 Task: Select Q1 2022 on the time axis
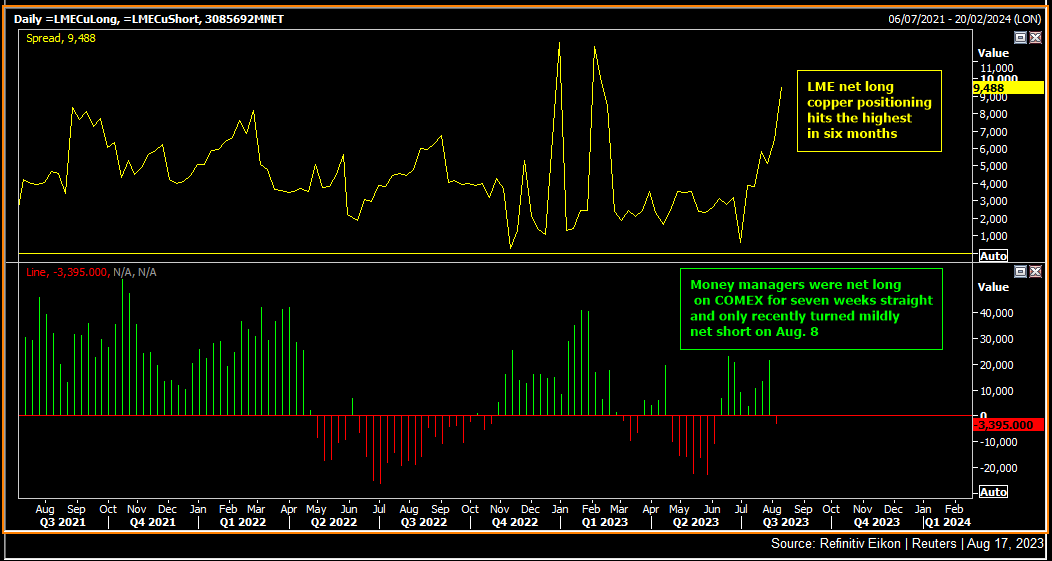tap(243, 521)
